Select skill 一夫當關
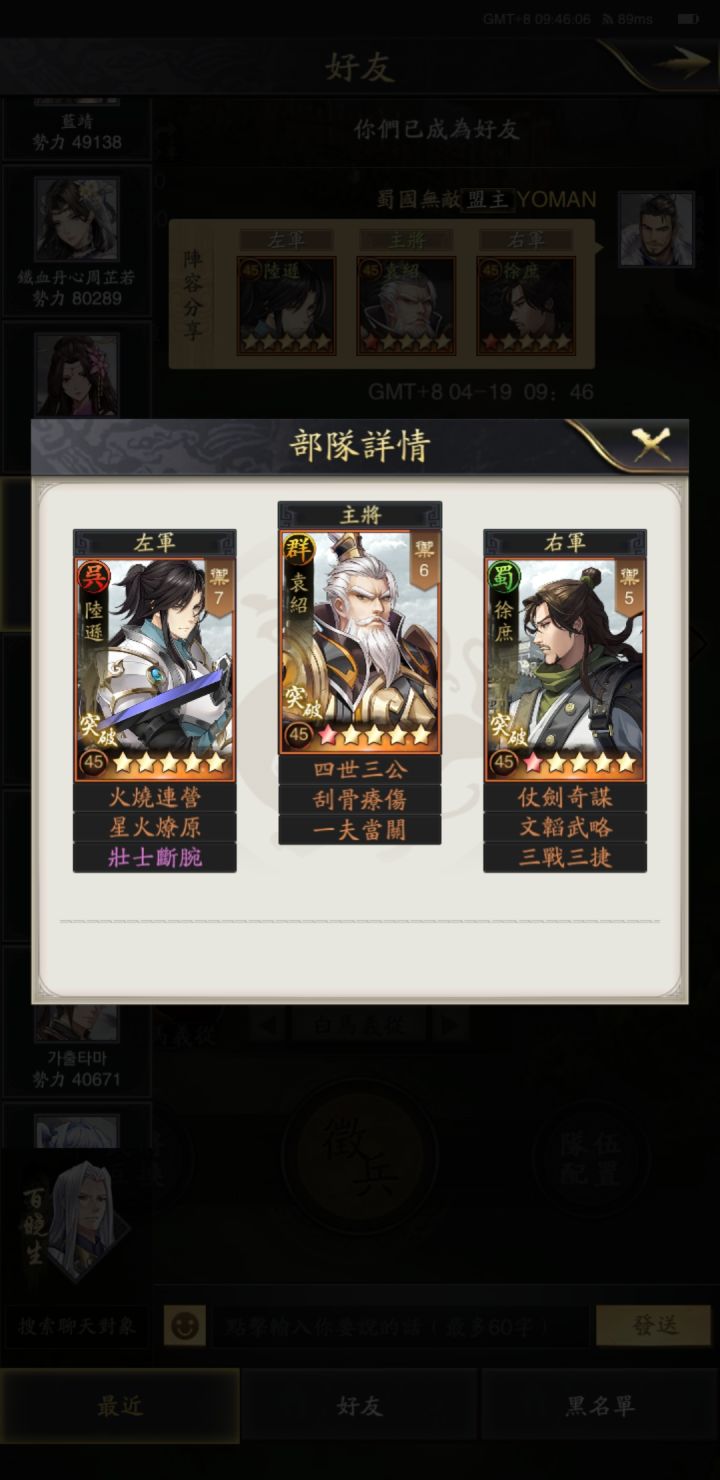This screenshot has height=1480, width=720. [359, 830]
